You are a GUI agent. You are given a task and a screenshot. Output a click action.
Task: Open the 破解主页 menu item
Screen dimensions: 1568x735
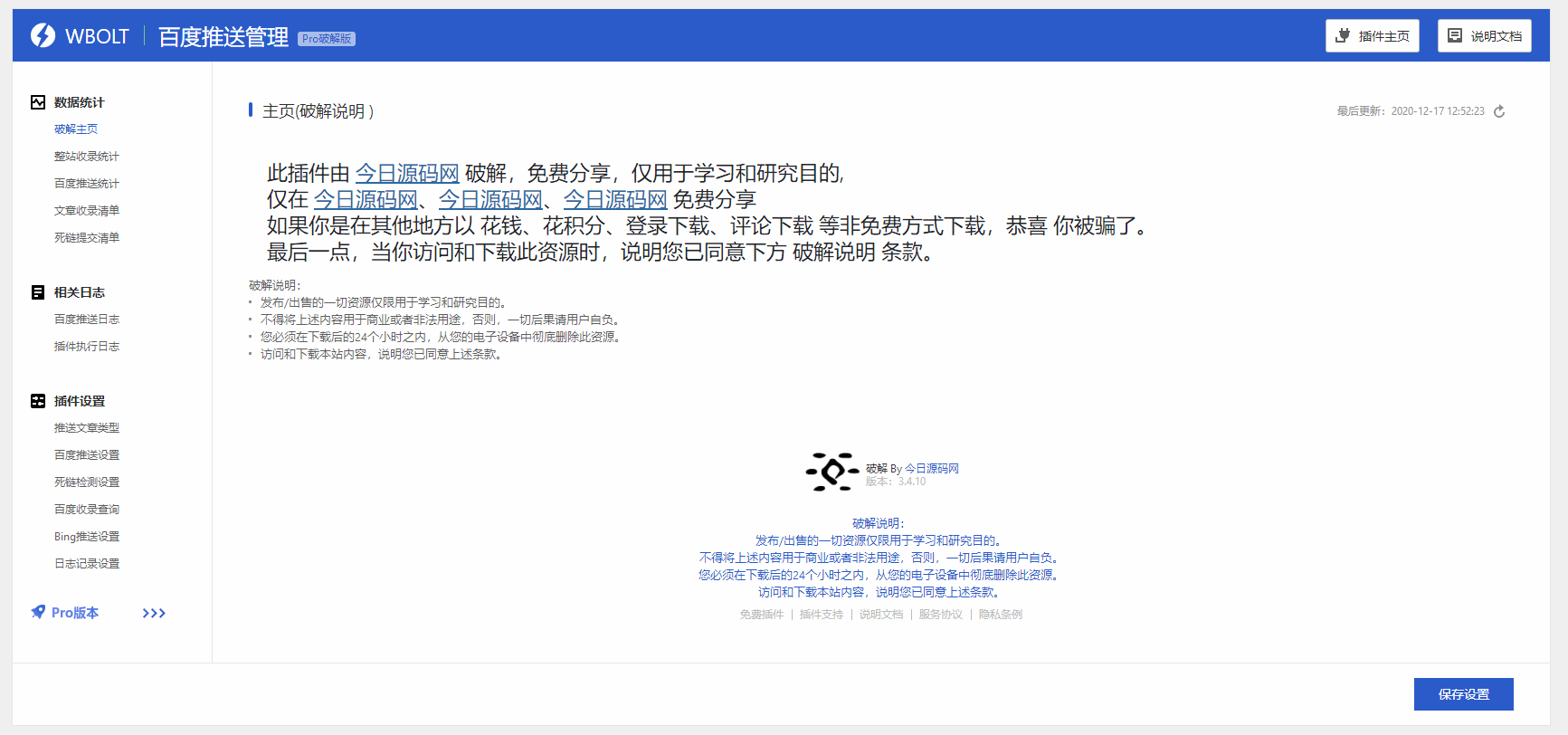tap(76, 129)
